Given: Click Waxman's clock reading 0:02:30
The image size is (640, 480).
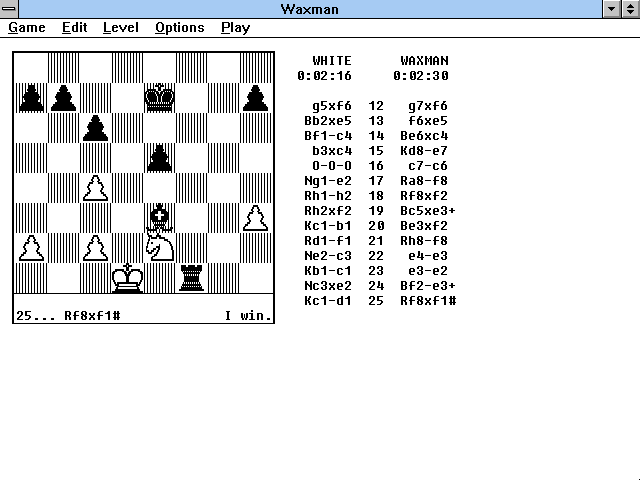Looking at the screenshot, I should [x=421, y=76].
